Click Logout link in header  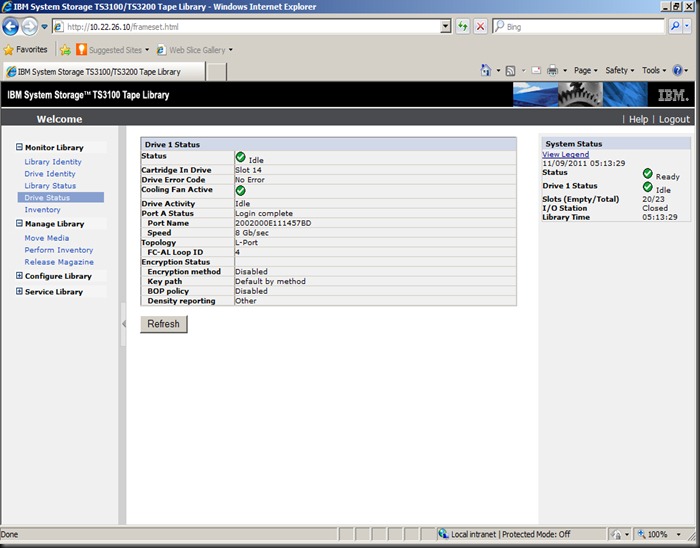(674, 119)
